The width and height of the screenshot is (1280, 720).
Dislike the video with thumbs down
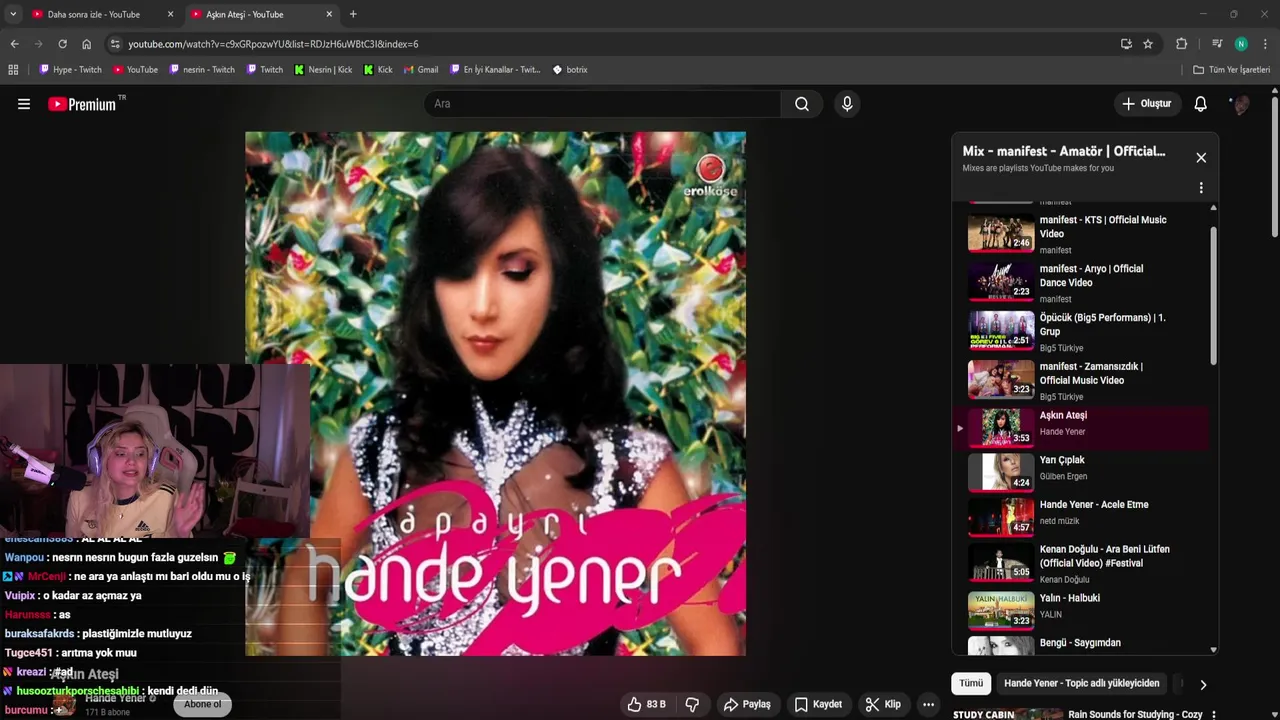(x=692, y=704)
